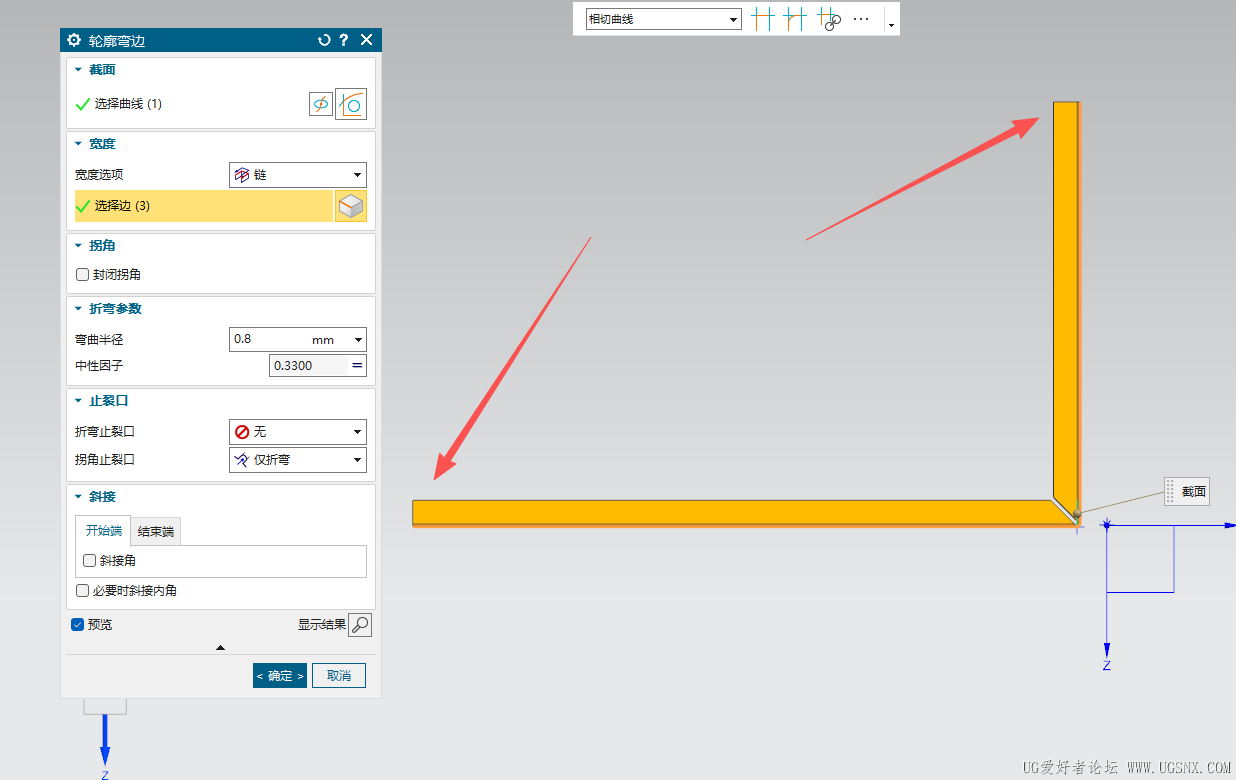
Task: Collapse the 折弯参数 section
Action: tap(78, 309)
